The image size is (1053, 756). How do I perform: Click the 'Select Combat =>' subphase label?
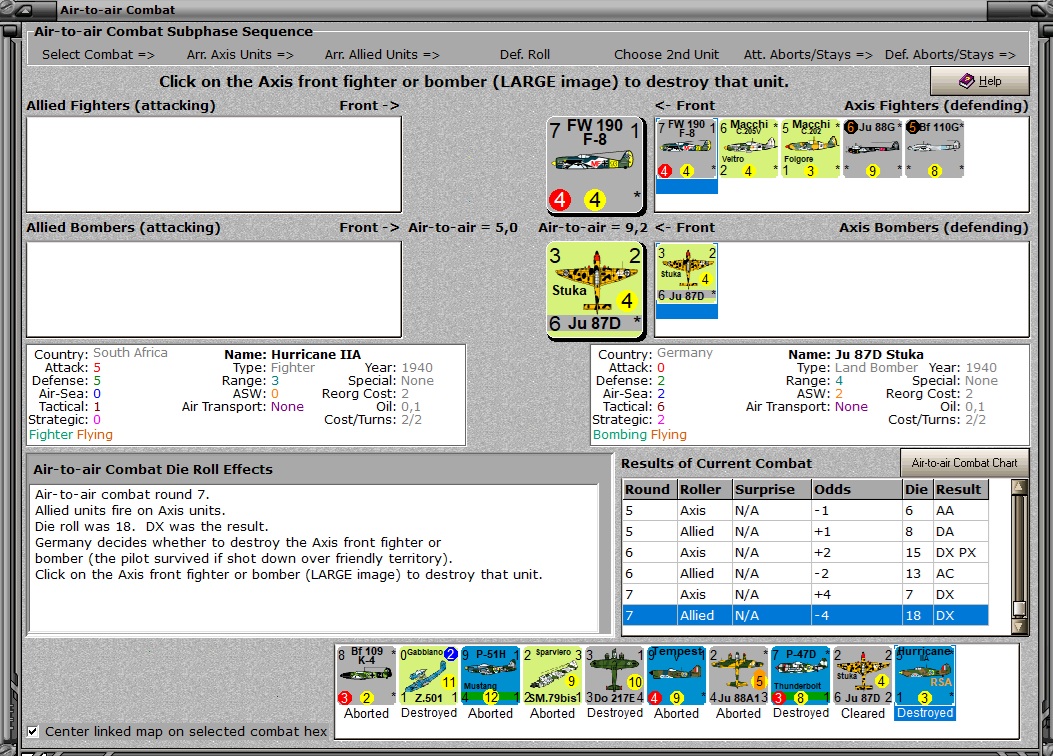pos(98,54)
